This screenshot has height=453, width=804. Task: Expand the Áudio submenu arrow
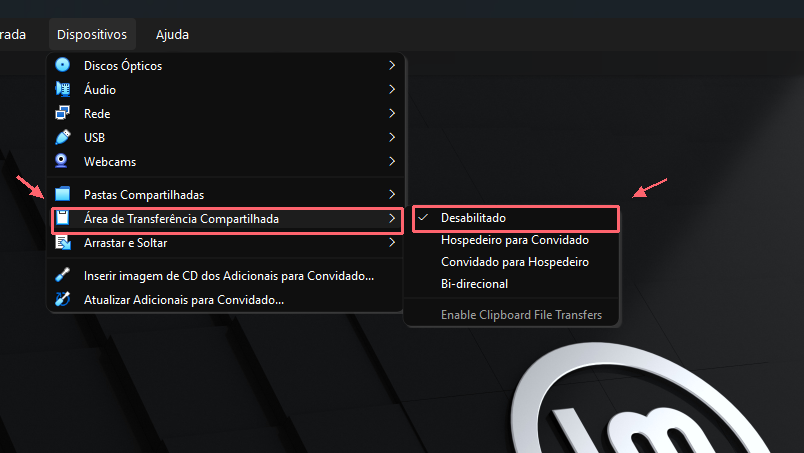click(392, 89)
